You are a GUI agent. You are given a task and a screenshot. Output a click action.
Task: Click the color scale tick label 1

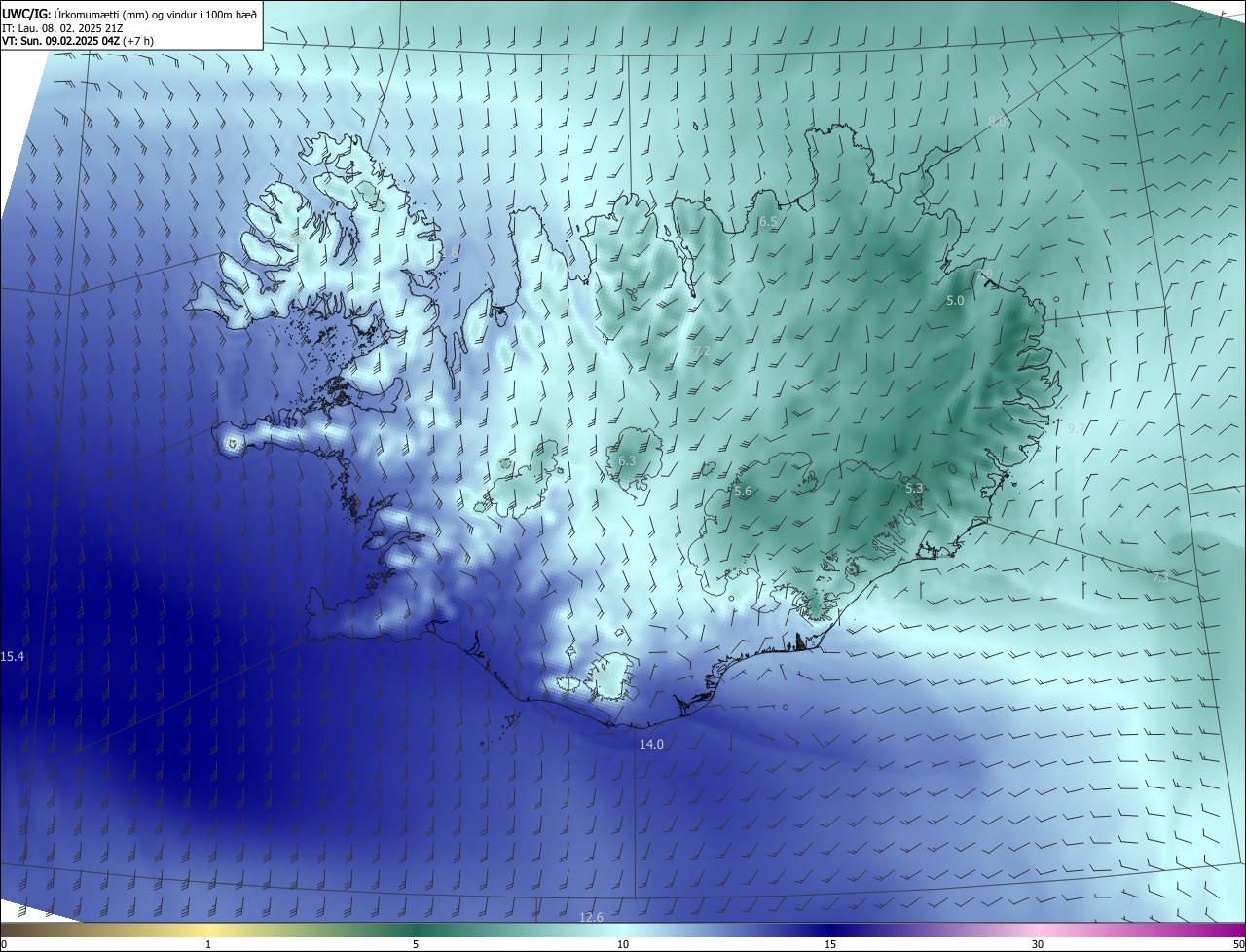point(208,944)
